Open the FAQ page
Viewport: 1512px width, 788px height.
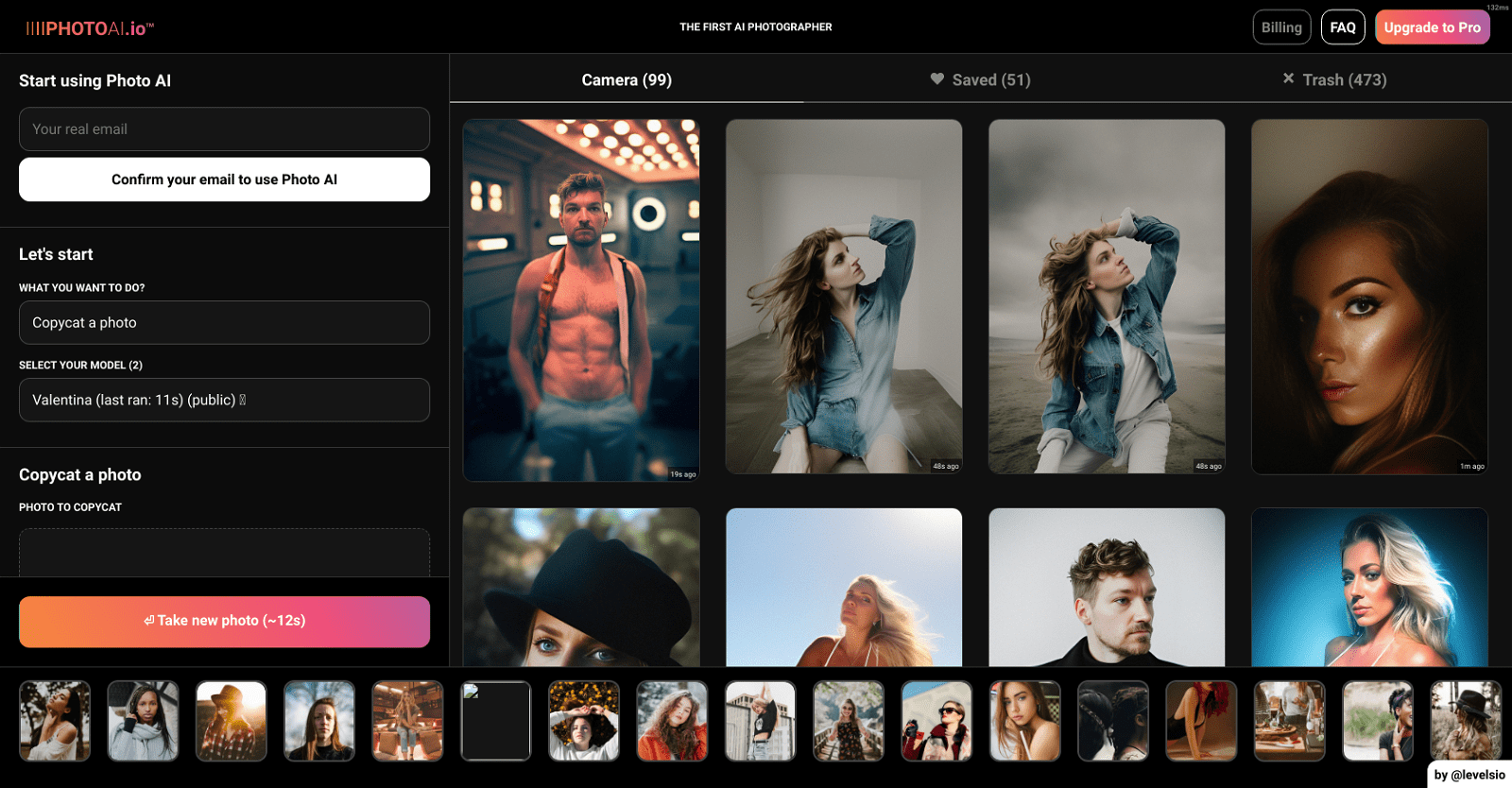[x=1343, y=27]
